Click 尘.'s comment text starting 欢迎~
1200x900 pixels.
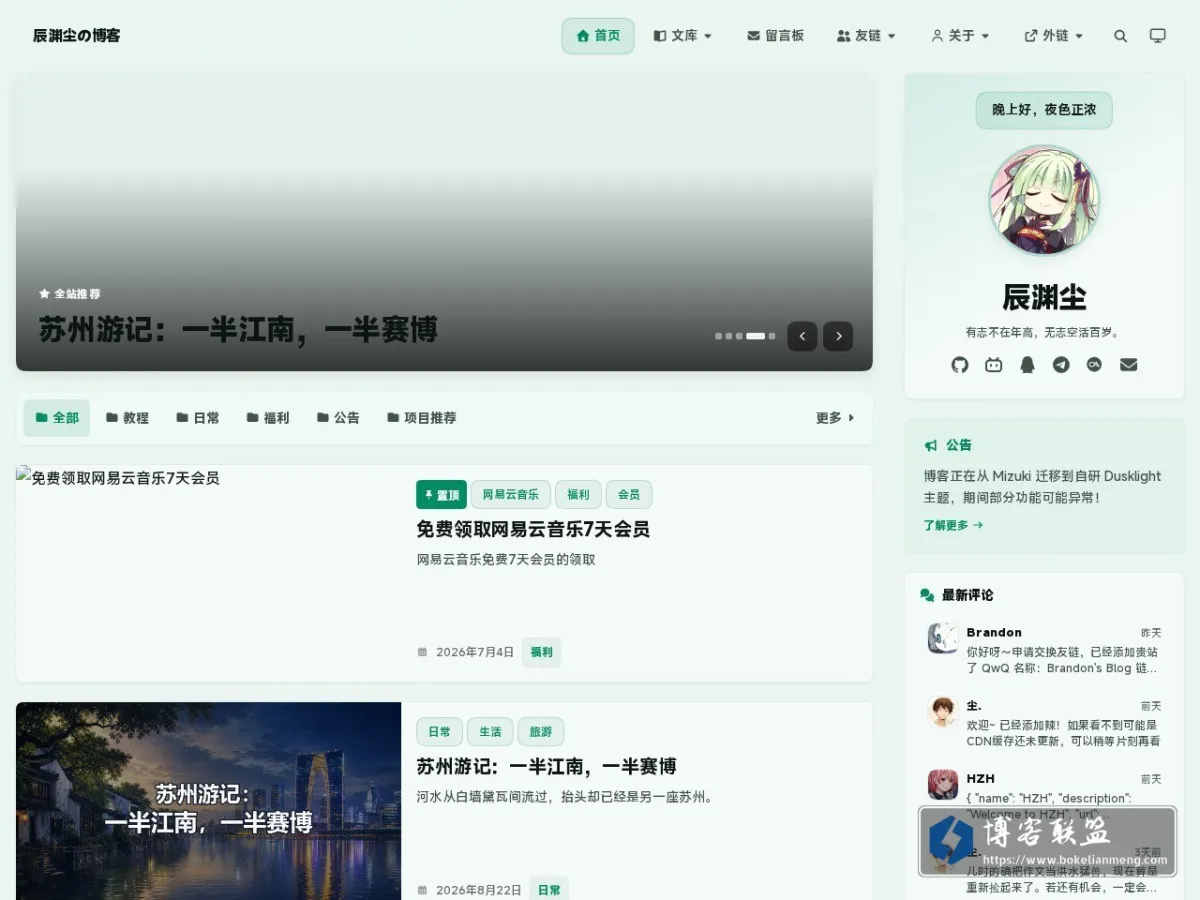coord(1063,733)
